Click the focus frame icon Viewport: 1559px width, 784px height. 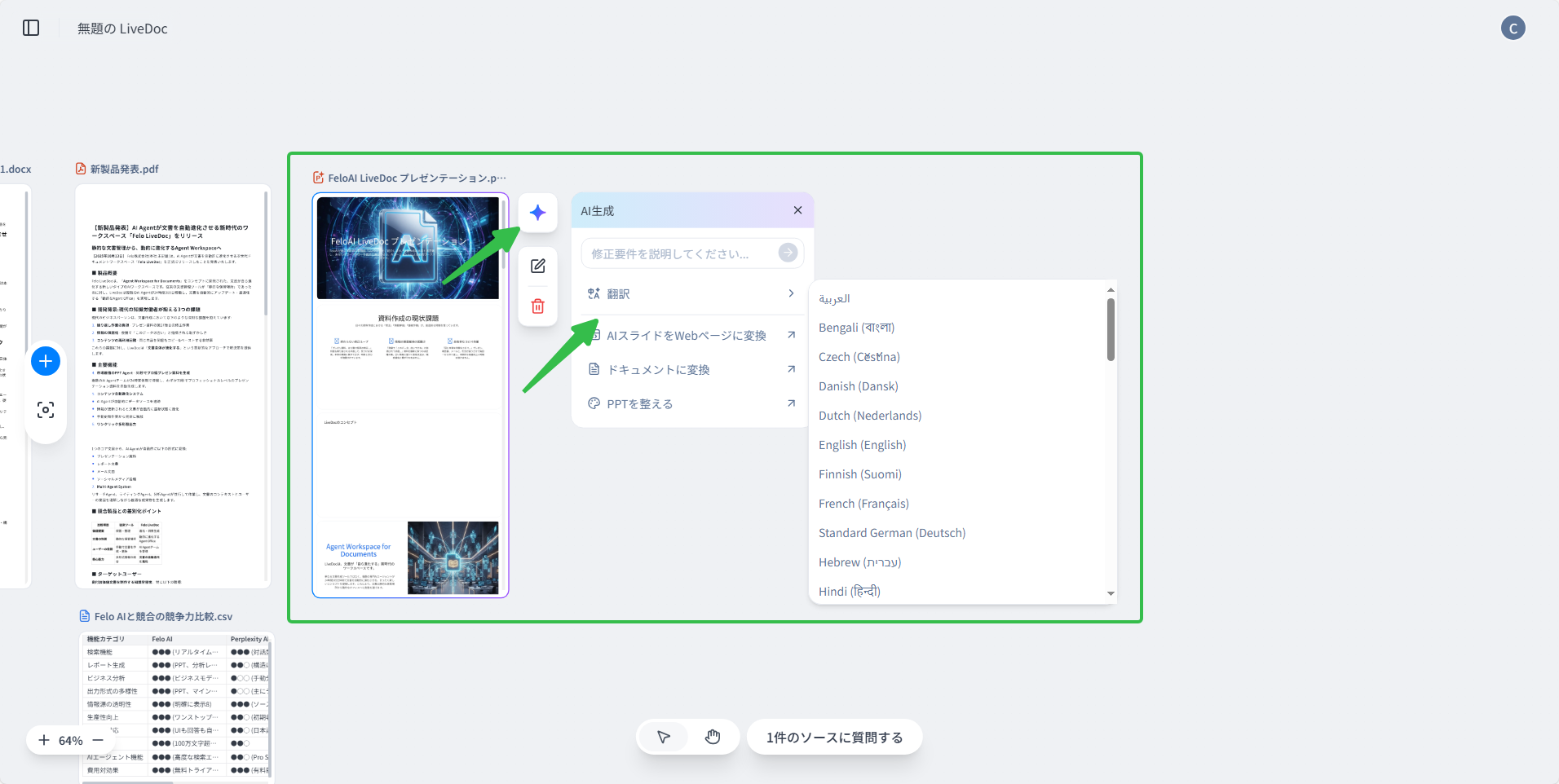[46, 410]
